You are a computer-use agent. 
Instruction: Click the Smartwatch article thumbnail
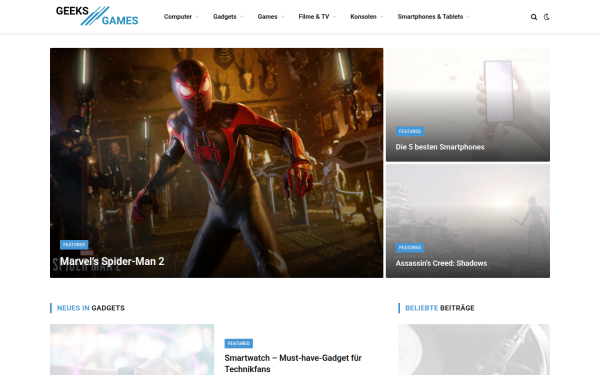point(132,350)
